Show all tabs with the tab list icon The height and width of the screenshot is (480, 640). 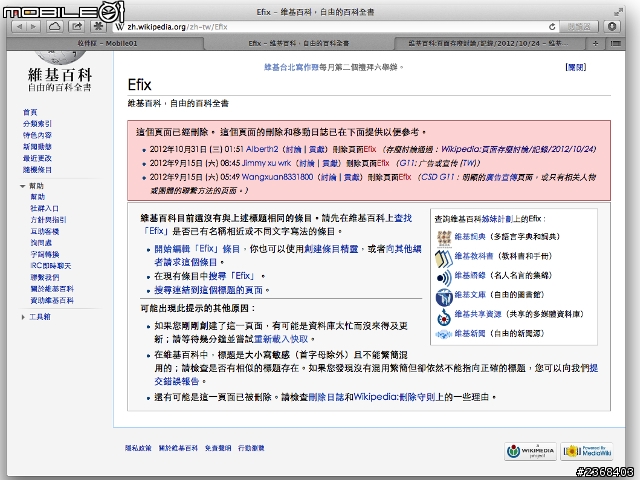tap(616, 43)
